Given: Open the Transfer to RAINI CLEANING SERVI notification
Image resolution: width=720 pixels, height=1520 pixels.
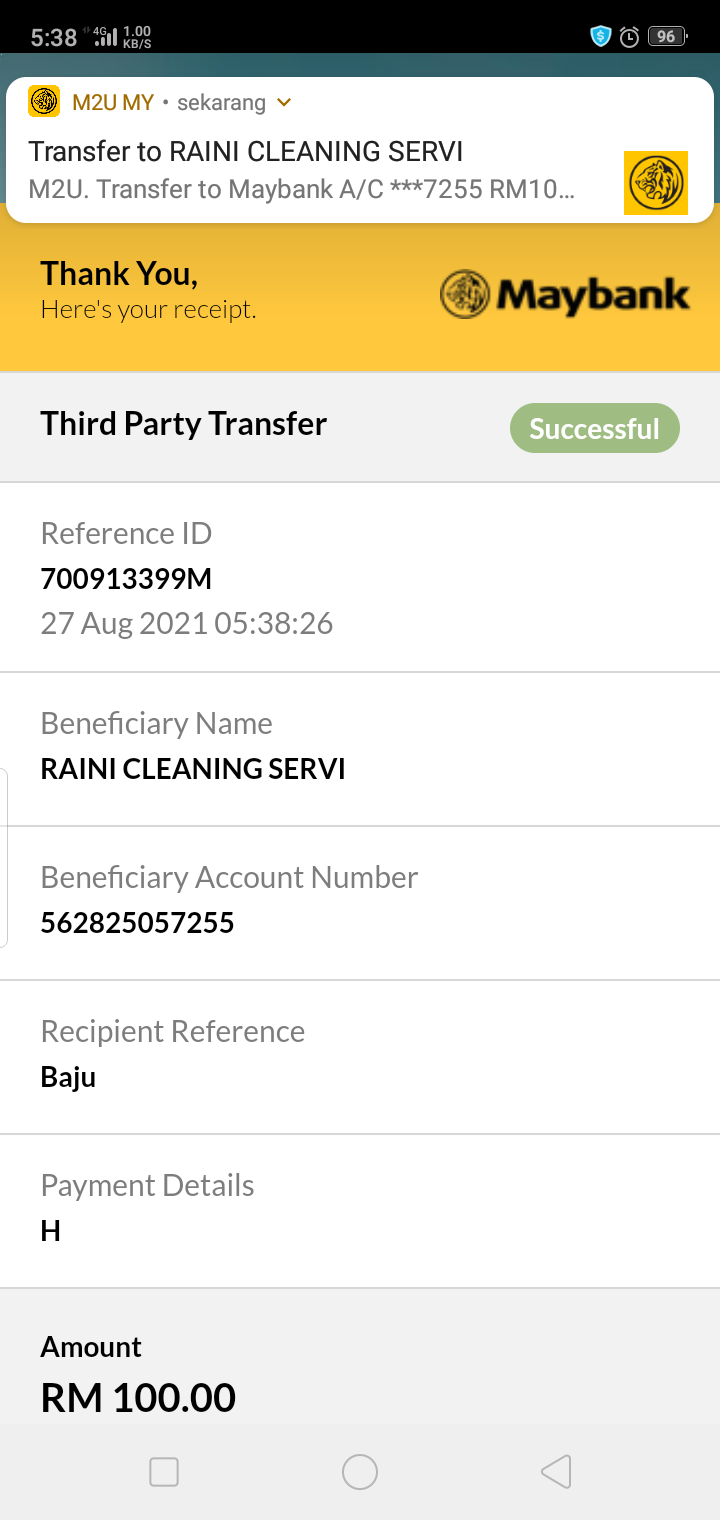Looking at the screenshot, I should (360, 150).
